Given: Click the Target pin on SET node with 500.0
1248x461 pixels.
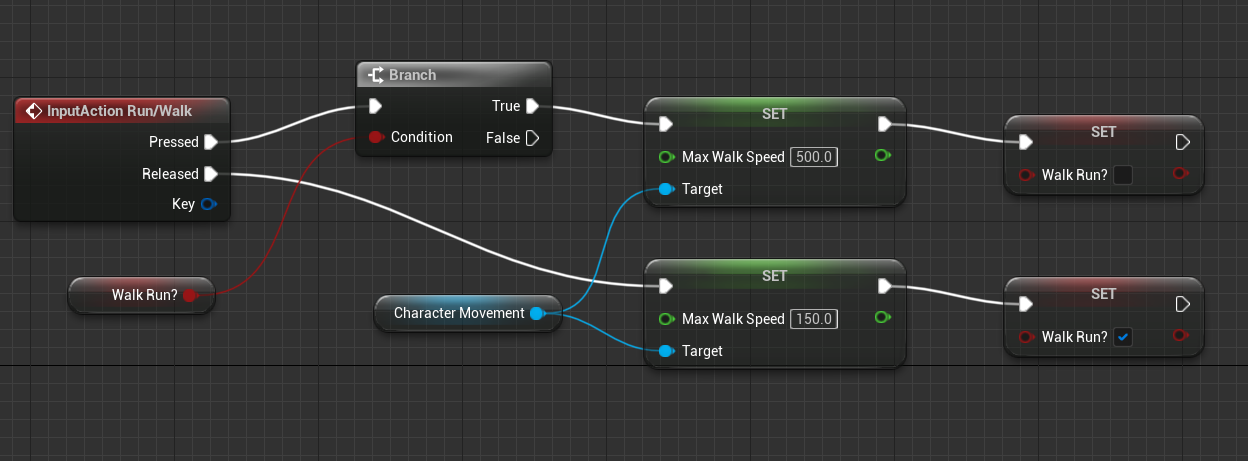Looking at the screenshot, I should [x=666, y=189].
